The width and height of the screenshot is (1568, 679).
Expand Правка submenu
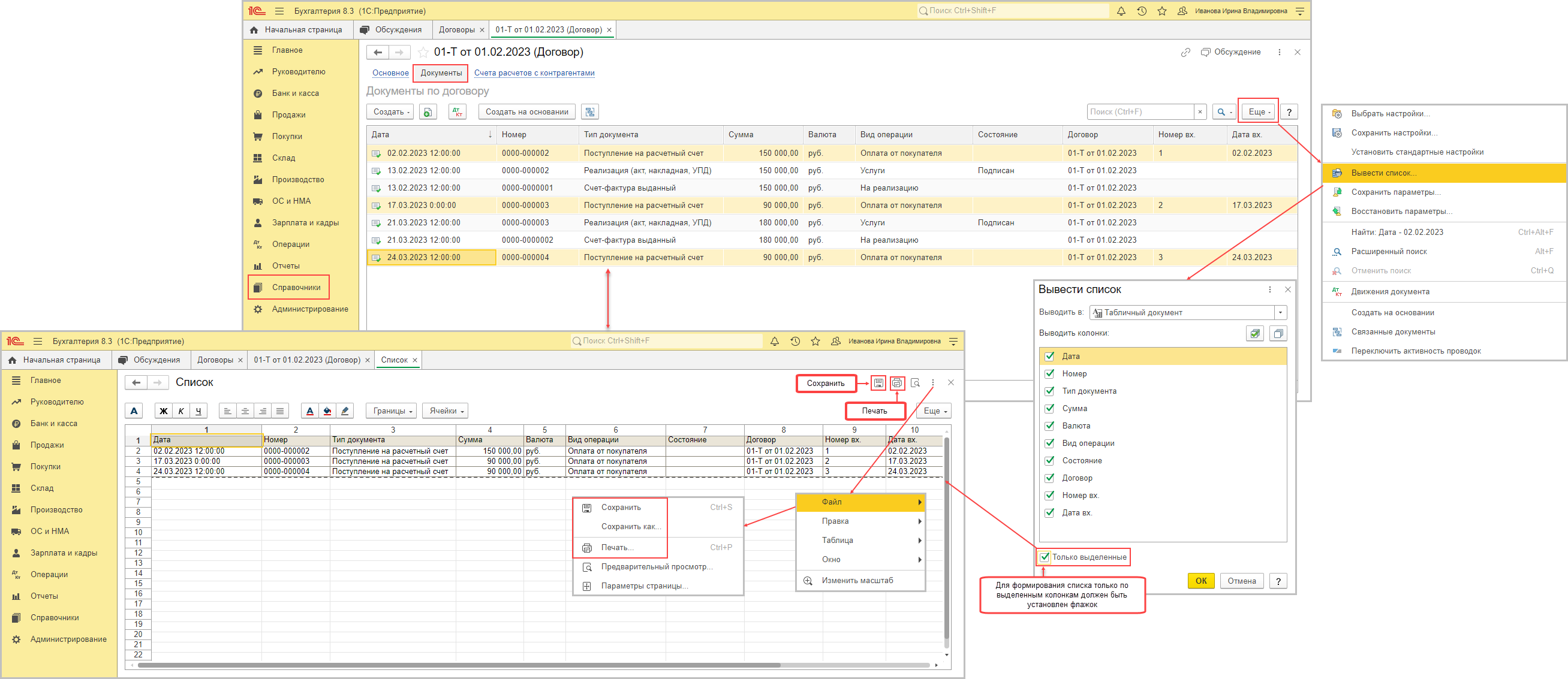(860, 521)
